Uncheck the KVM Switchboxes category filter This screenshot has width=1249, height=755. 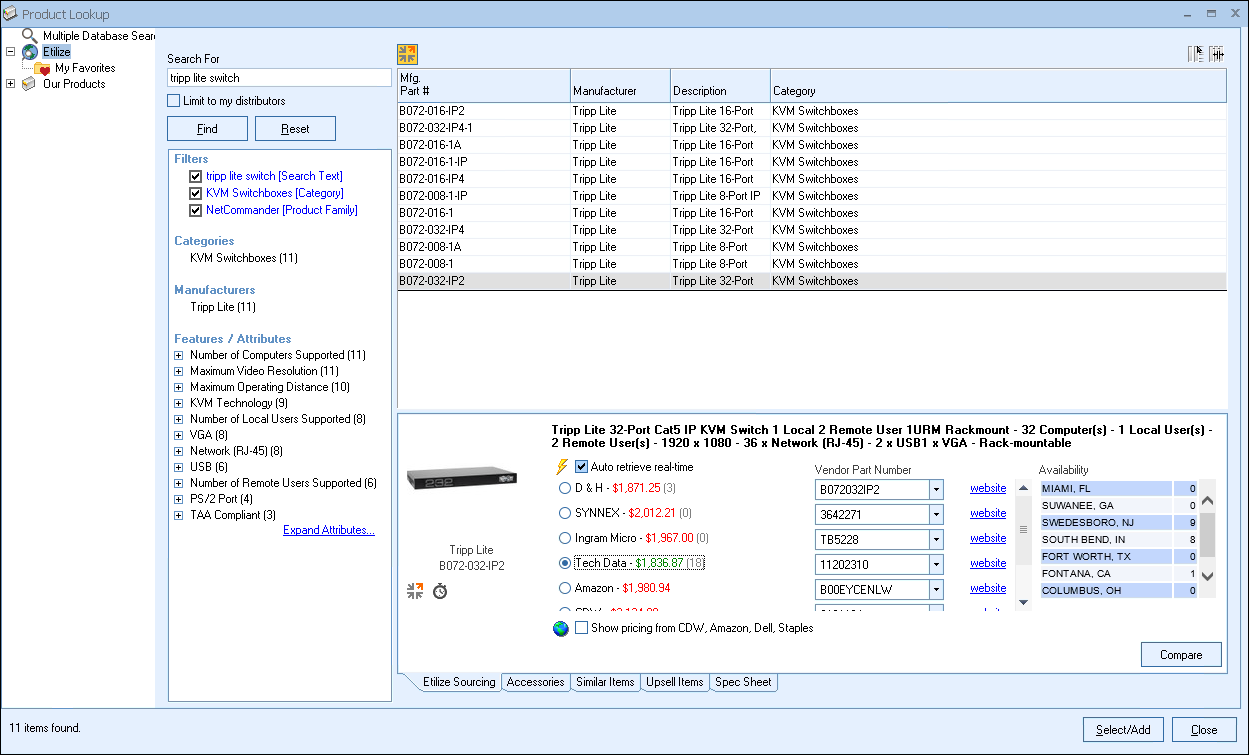tap(196, 193)
